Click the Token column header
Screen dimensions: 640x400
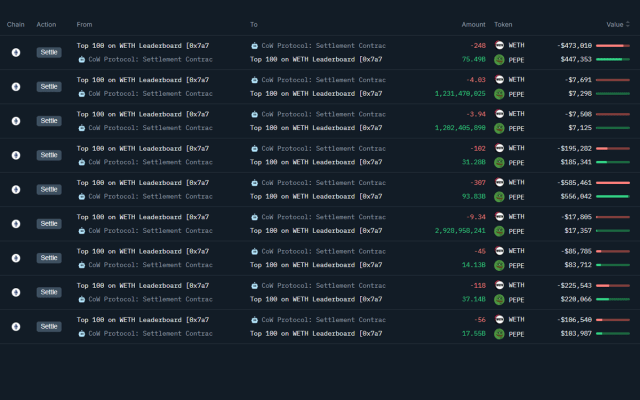[503, 24]
